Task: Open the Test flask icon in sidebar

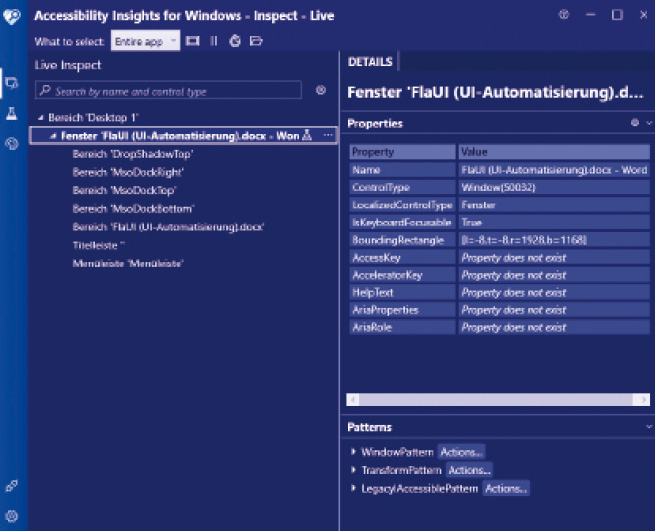Action: [12, 113]
